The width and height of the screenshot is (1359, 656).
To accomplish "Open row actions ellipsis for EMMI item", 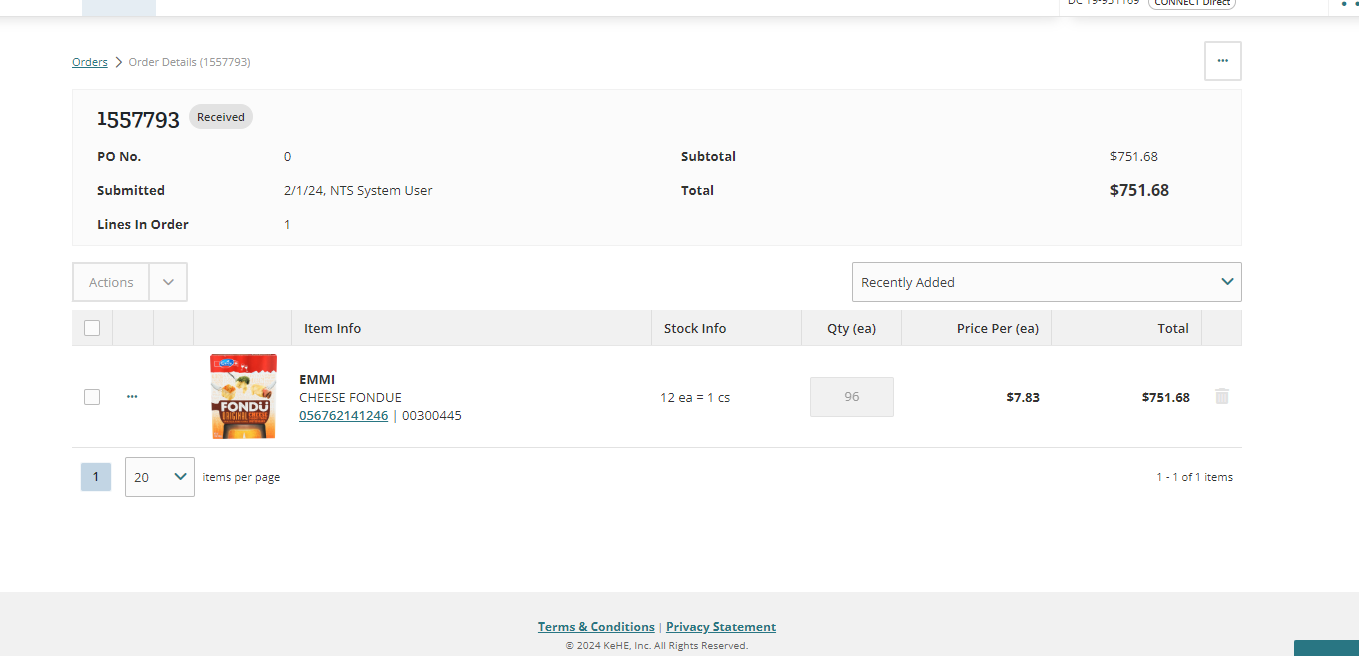I will (x=132, y=396).
